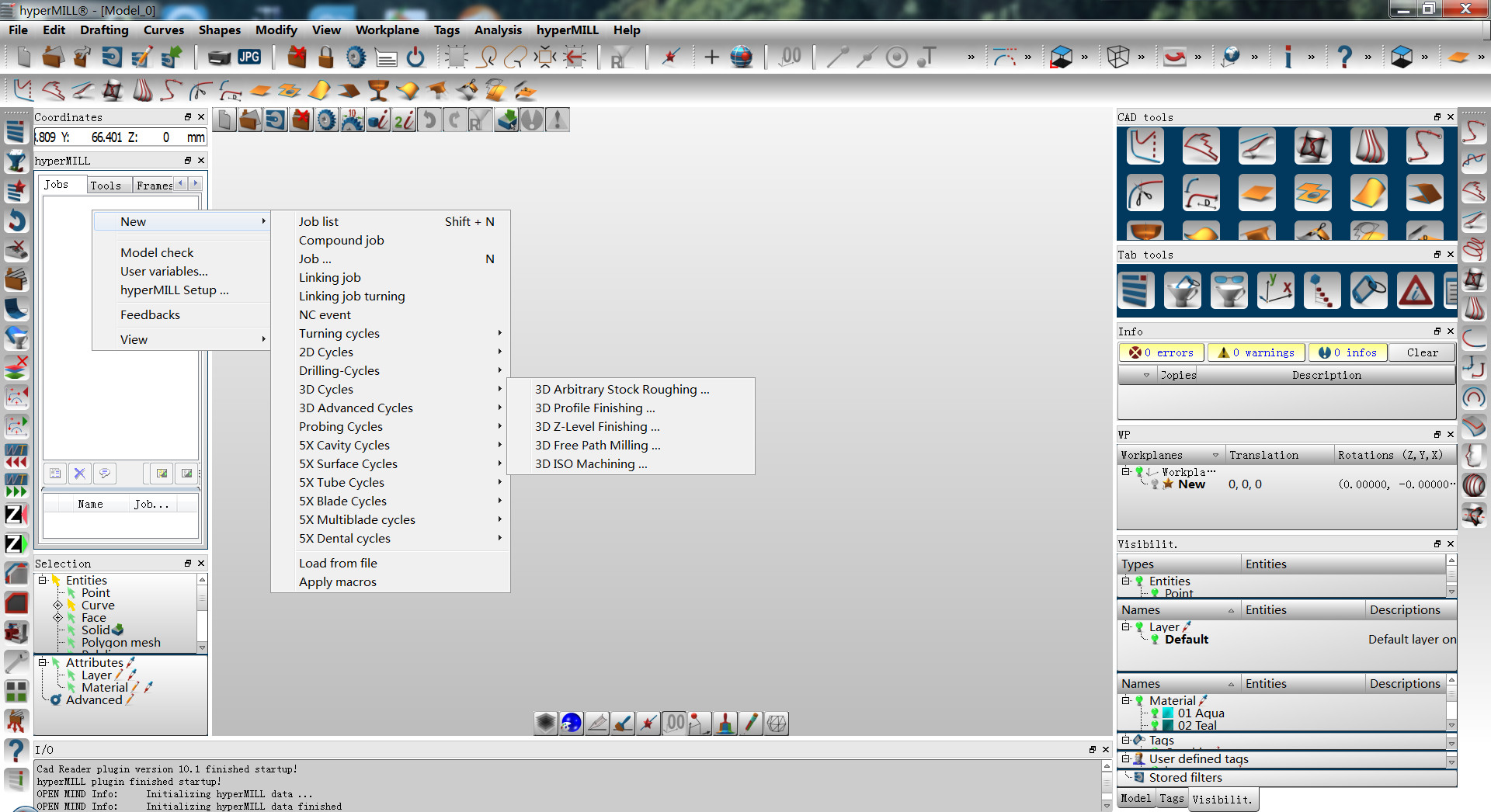Image resolution: width=1491 pixels, height=812 pixels.
Task: Click the undo arrow in hyperMILL toolbar
Action: (x=429, y=120)
